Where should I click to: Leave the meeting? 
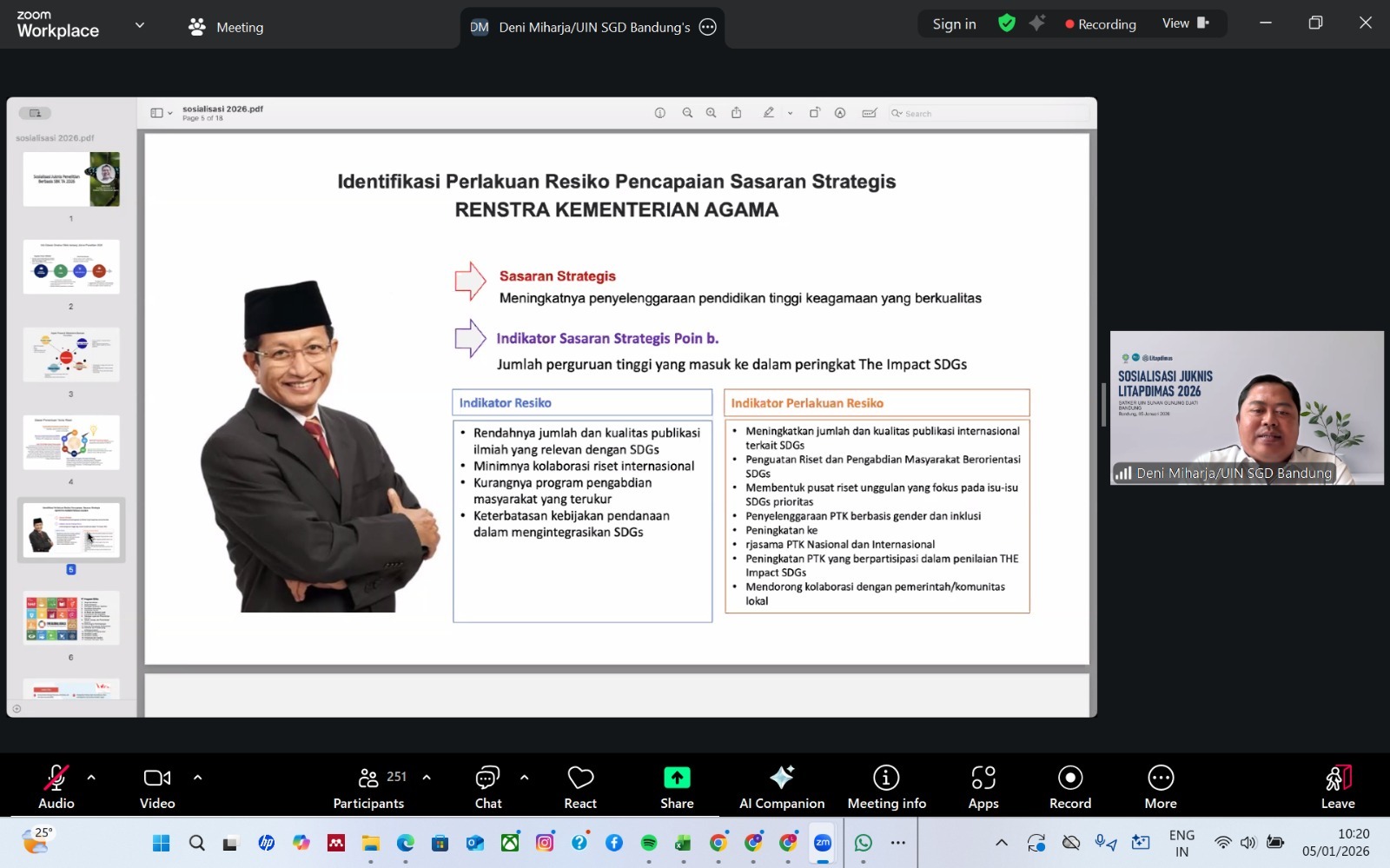click(x=1338, y=786)
